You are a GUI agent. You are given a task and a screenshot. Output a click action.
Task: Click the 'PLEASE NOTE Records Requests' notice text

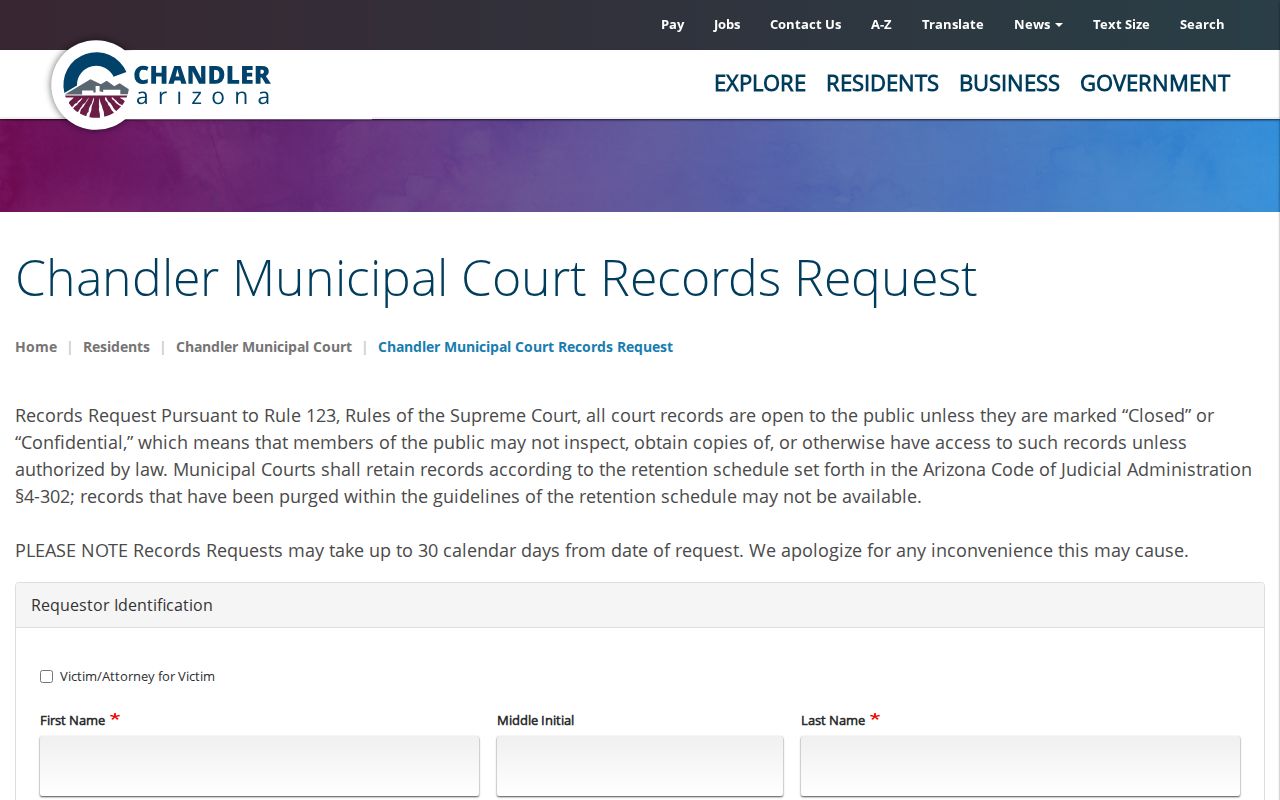[602, 551]
